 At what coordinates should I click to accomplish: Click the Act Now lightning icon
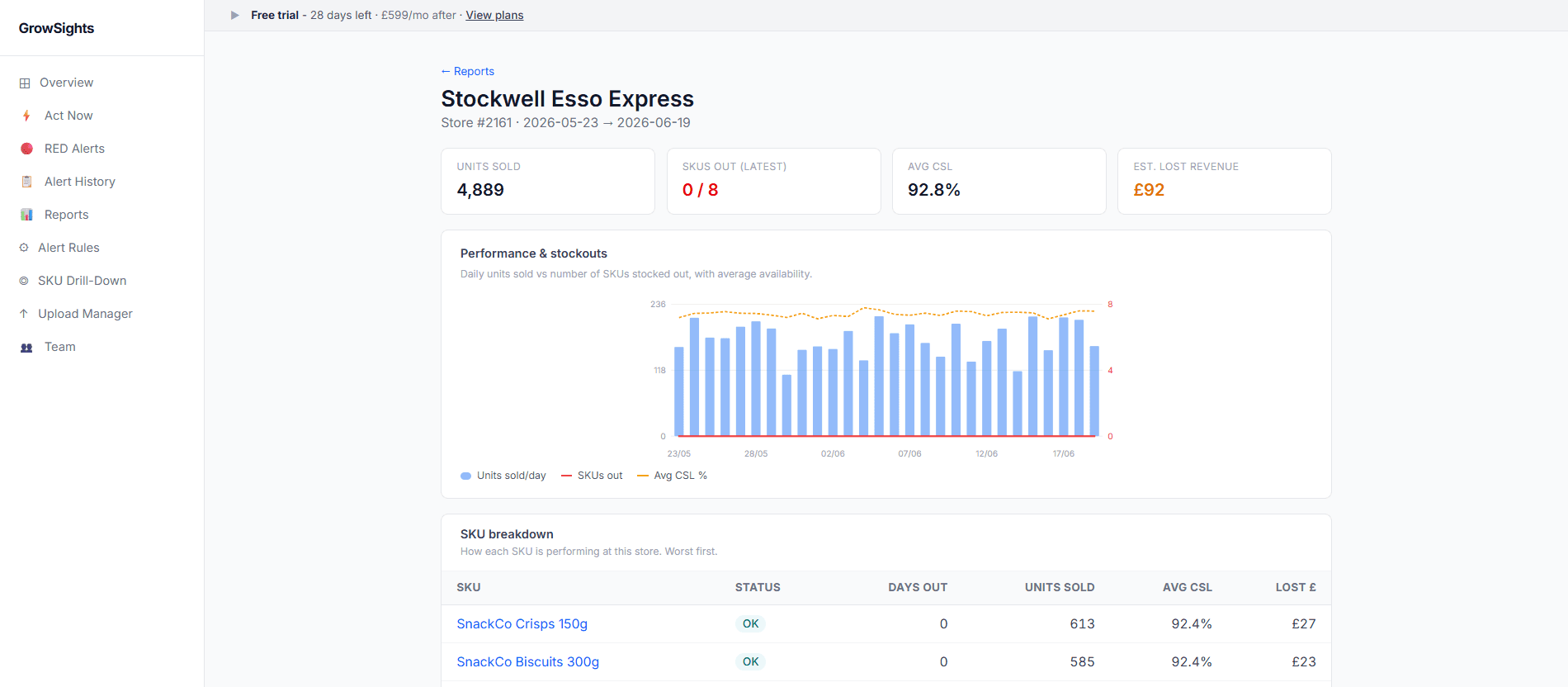(x=26, y=116)
